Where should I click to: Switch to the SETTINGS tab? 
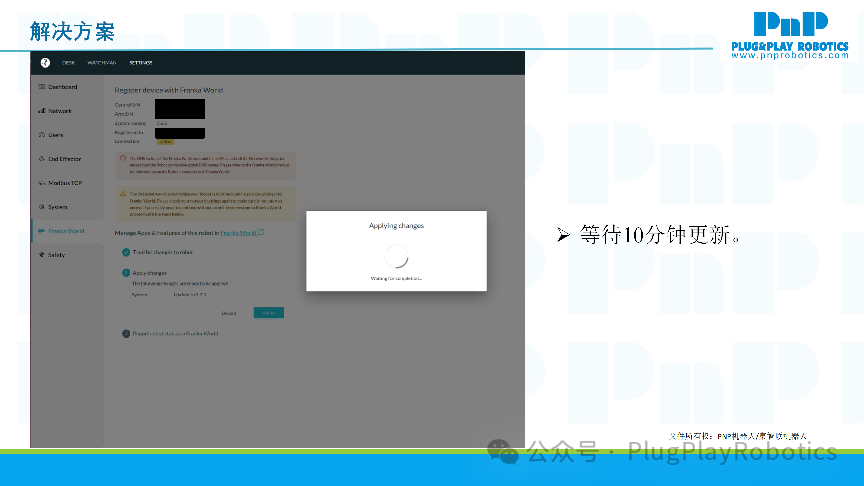point(141,63)
